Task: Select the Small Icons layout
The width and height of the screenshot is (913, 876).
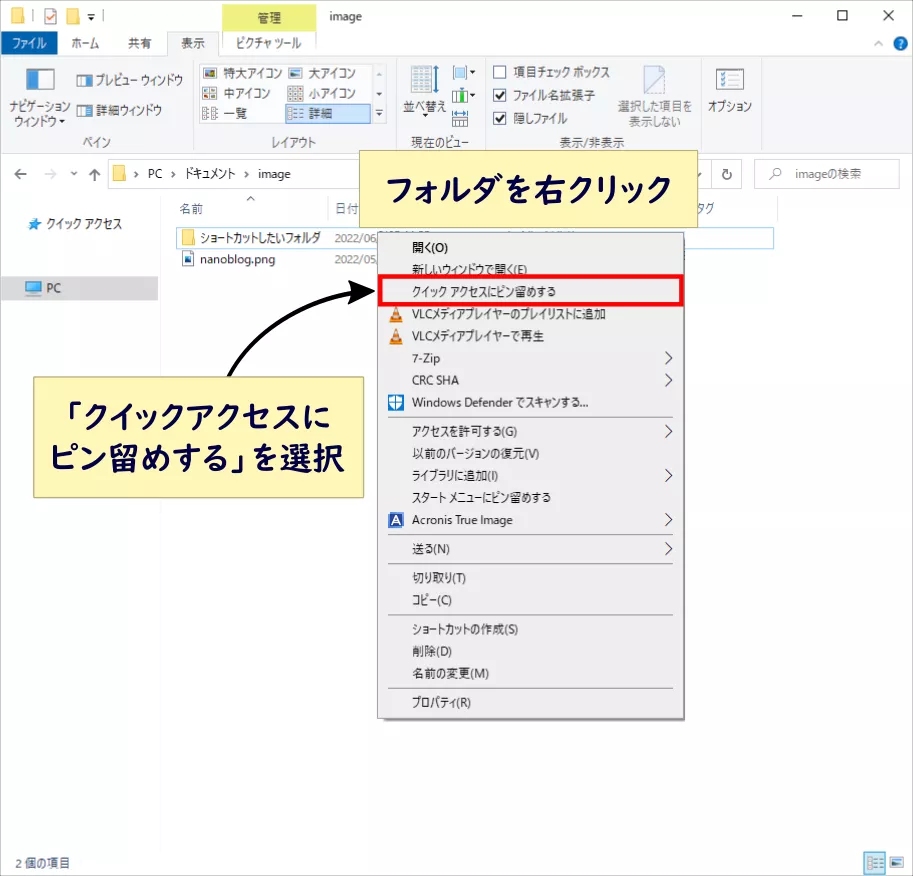Action: (x=322, y=93)
